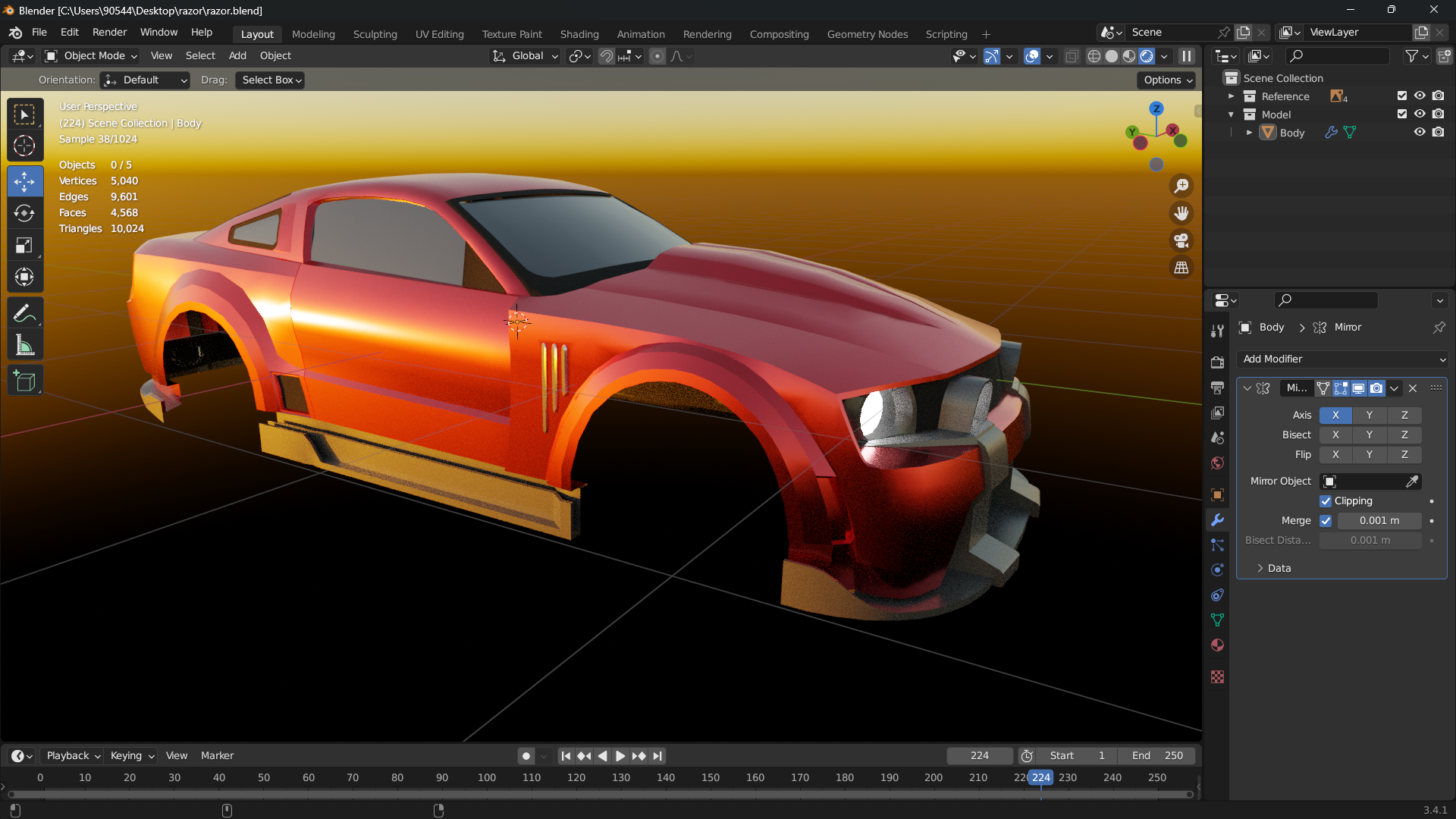Hide the Body object in outliner
This screenshot has height=819, width=1456.
[1420, 133]
